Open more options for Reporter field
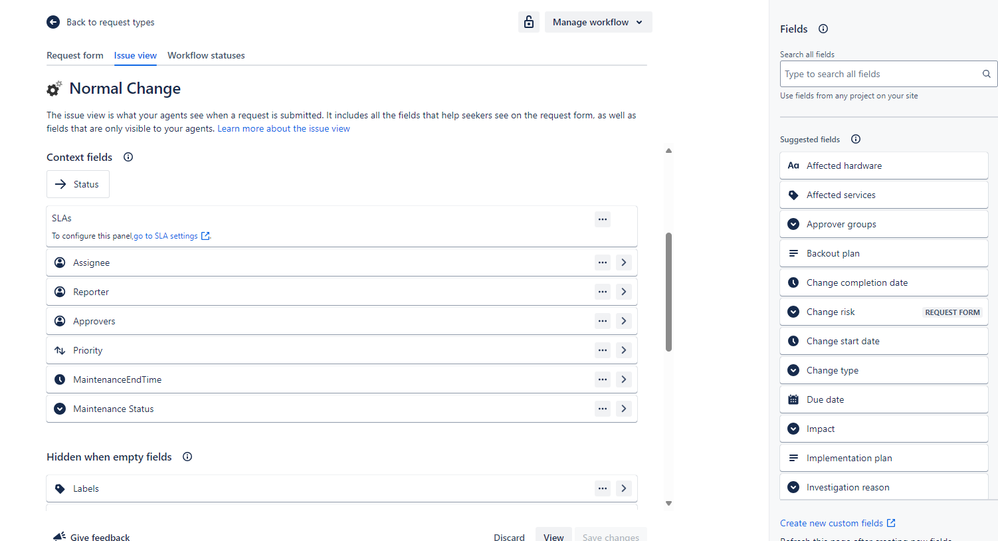 pos(602,292)
